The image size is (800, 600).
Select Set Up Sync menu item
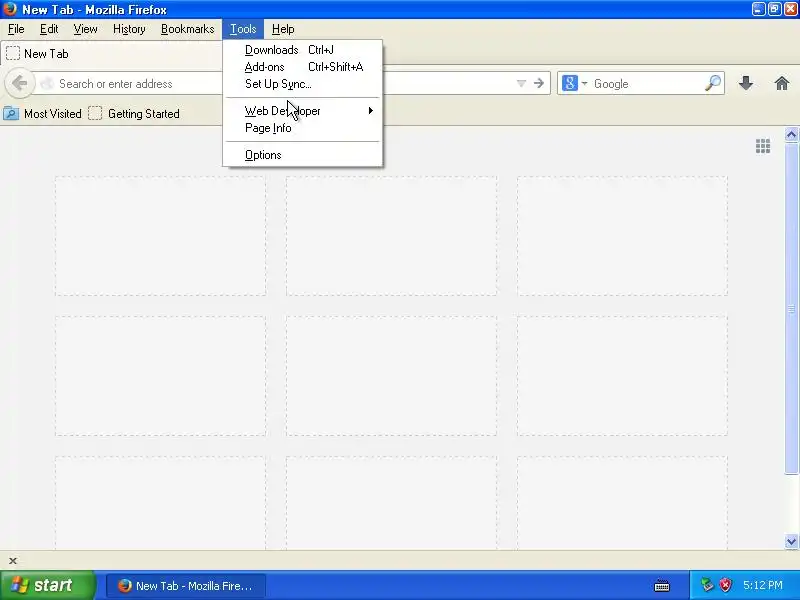click(303, 84)
